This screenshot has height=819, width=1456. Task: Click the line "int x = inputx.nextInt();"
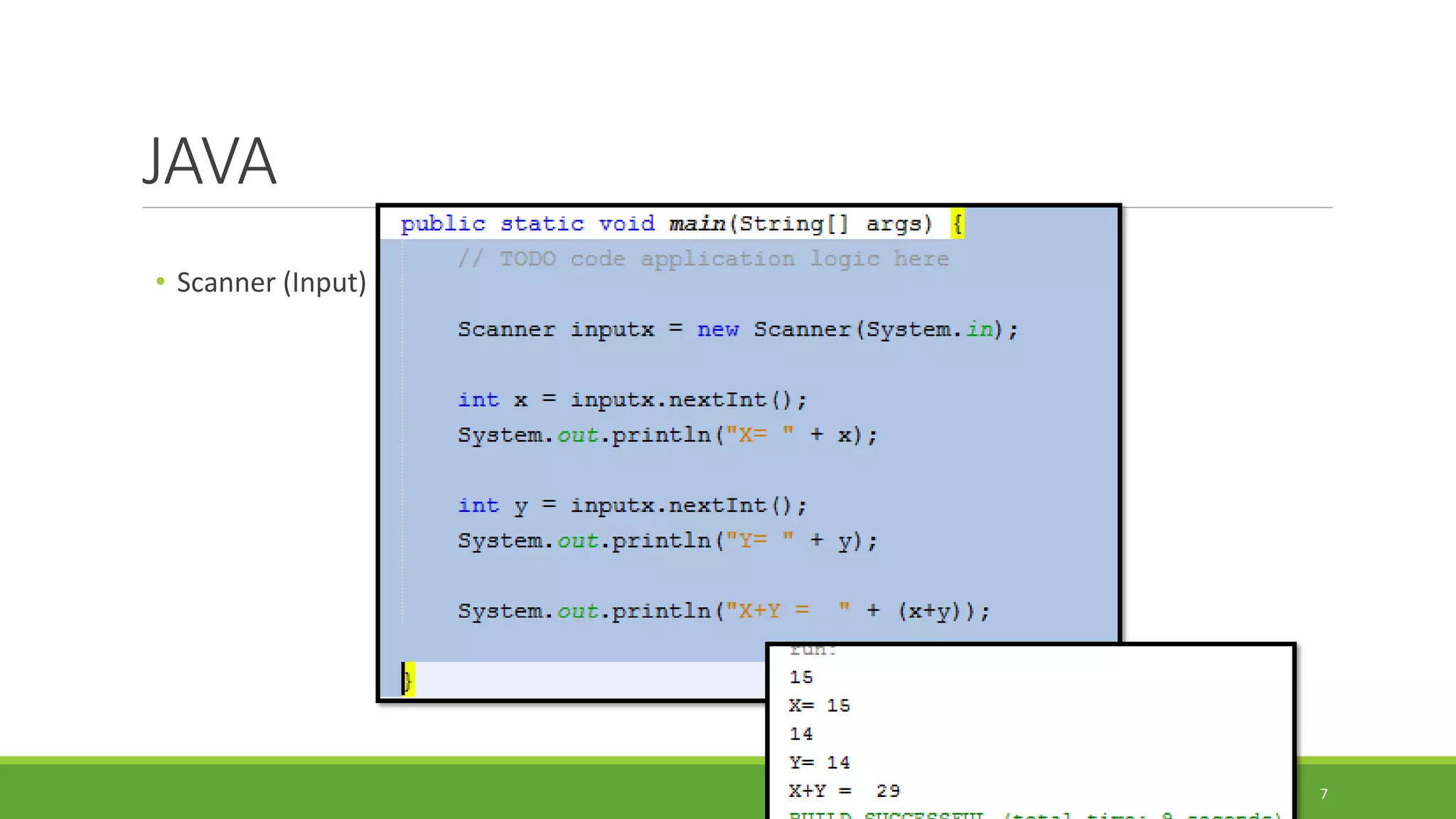click(x=633, y=400)
